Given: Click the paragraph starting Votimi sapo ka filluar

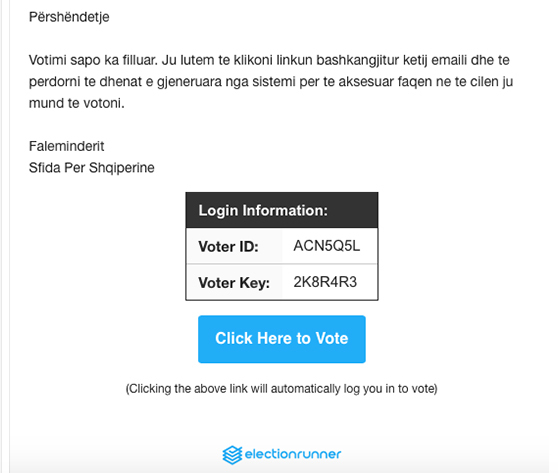Looking at the screenshot, I should (x=271, y=82).
